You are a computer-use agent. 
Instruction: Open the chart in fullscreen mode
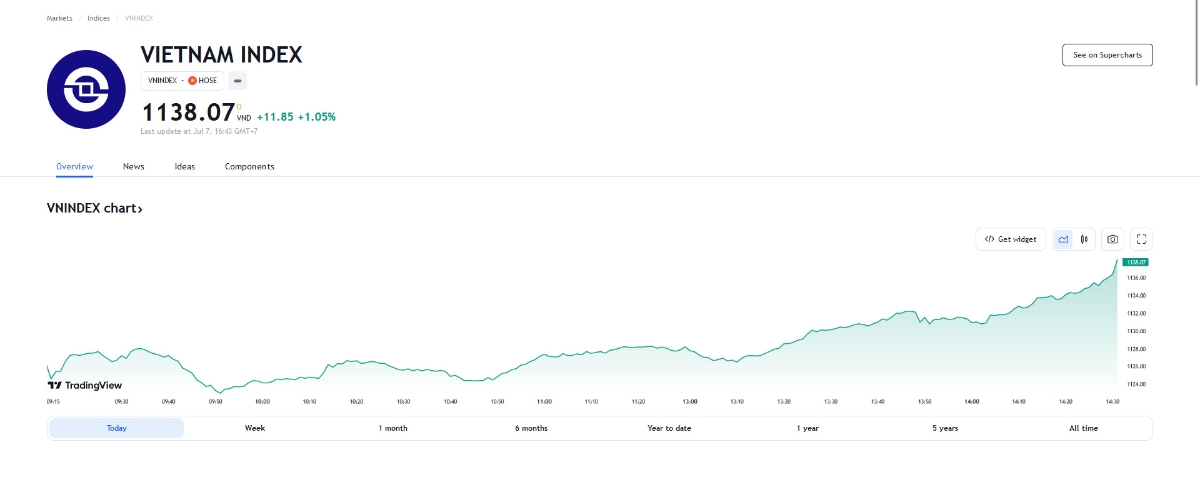(x=1142, y=239)
